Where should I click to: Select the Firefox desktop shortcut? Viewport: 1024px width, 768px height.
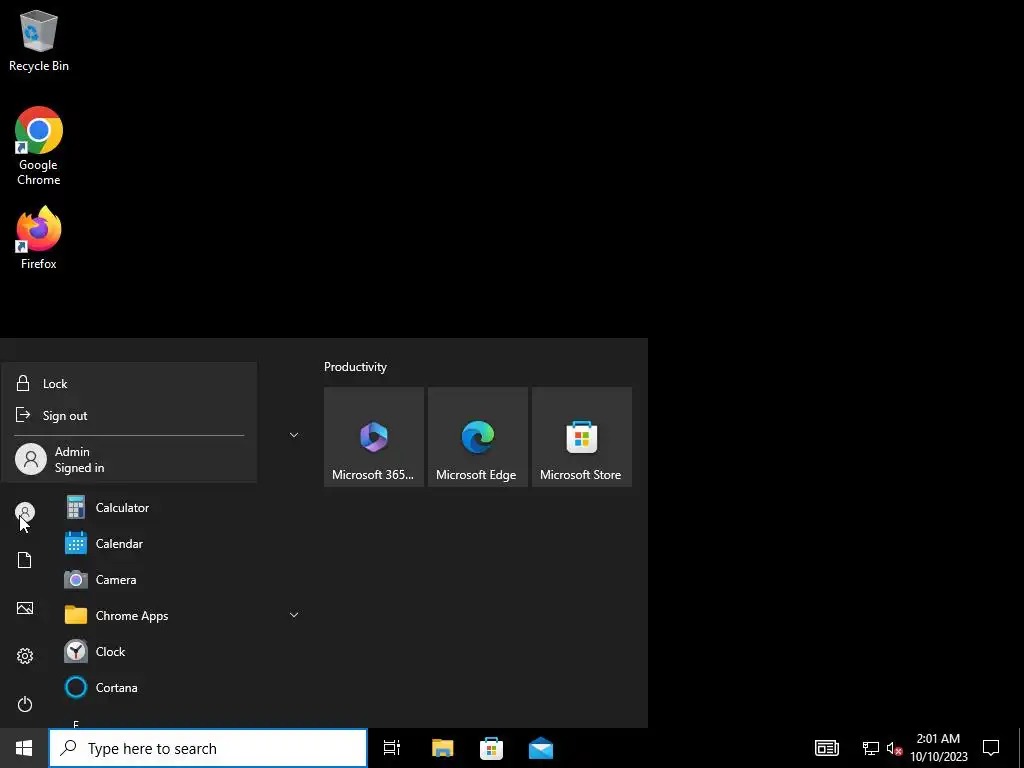[39, 238]
